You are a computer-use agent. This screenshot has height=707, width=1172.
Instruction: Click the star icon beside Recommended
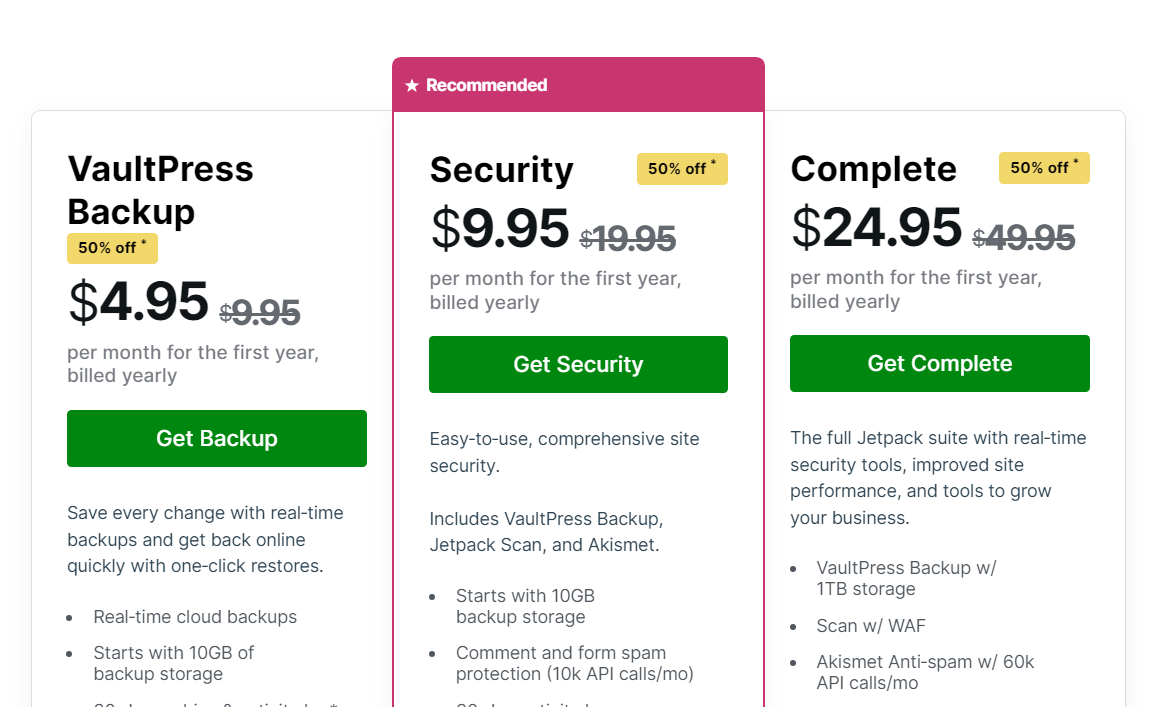coord(412,86)
